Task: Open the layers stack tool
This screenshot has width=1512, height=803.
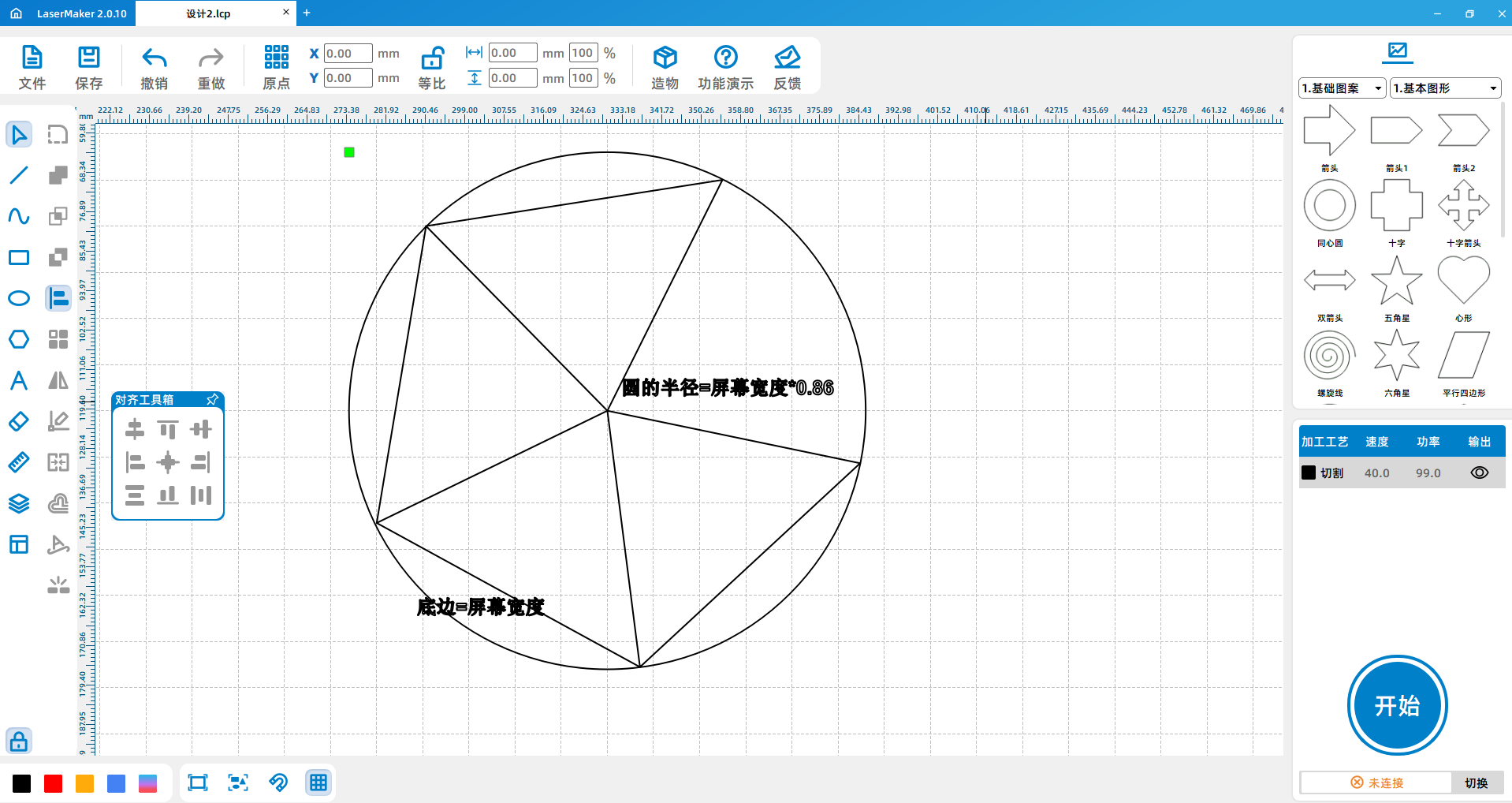Action: (x=19, y=503)
